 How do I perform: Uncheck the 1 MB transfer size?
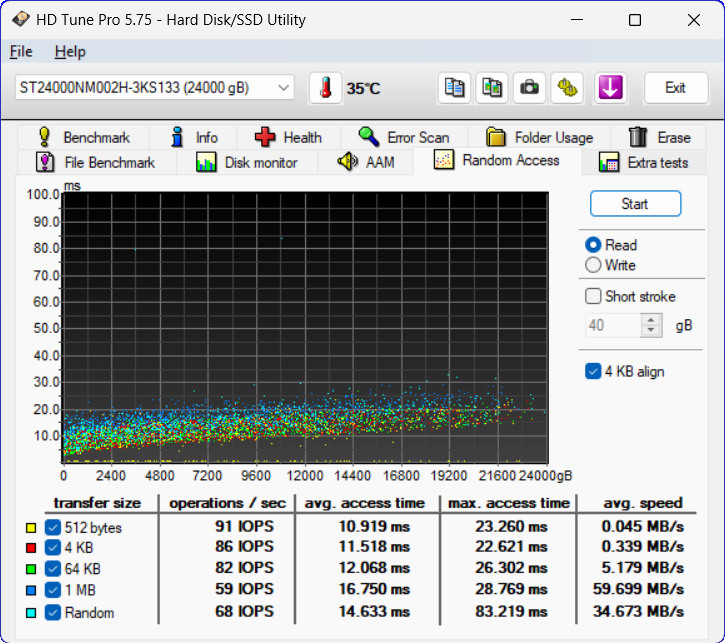[x=53, y=590]
